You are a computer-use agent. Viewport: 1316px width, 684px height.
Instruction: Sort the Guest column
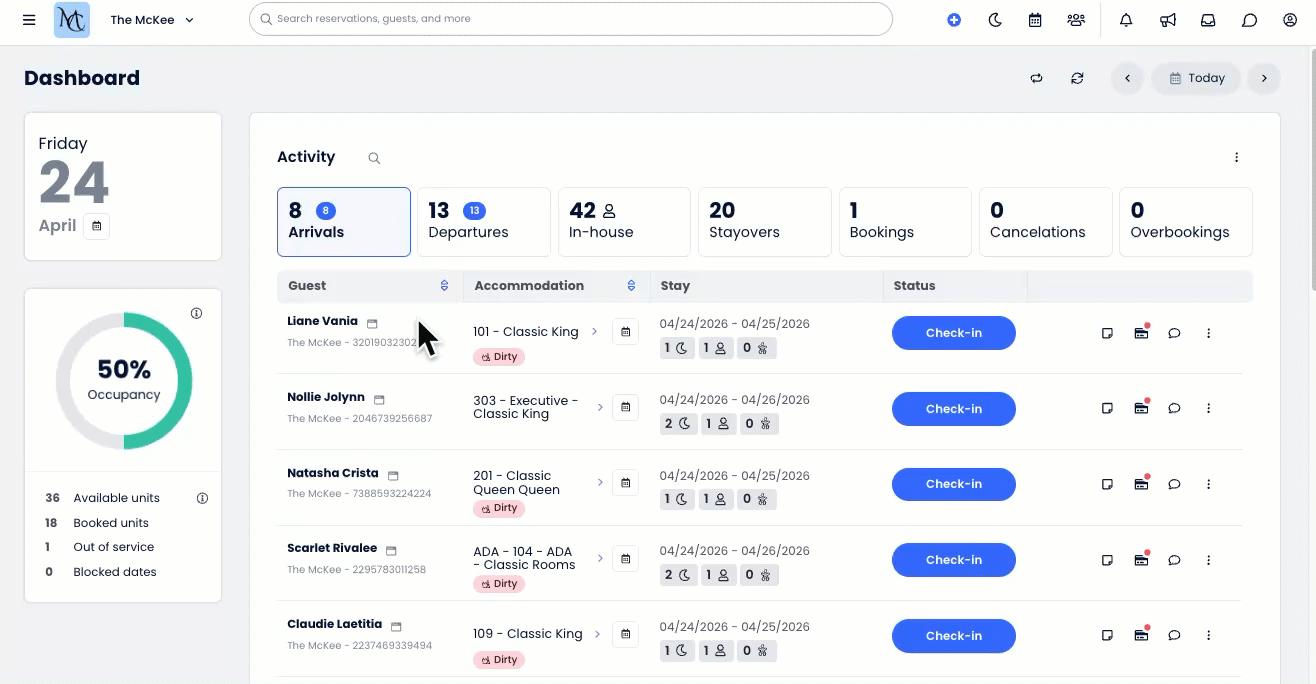443,285
